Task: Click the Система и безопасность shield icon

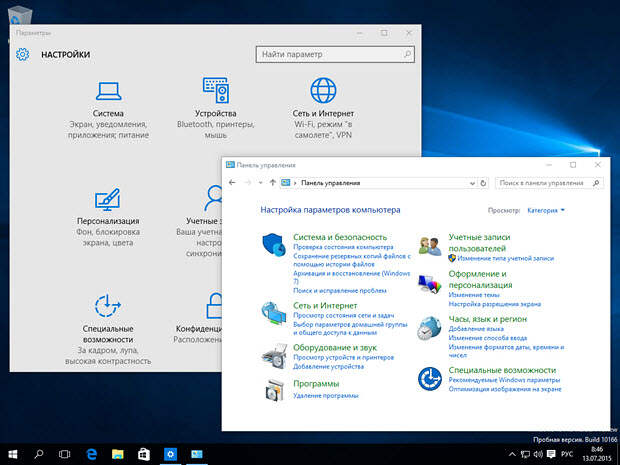Action: pyautogui.click(x=274, y=245)
